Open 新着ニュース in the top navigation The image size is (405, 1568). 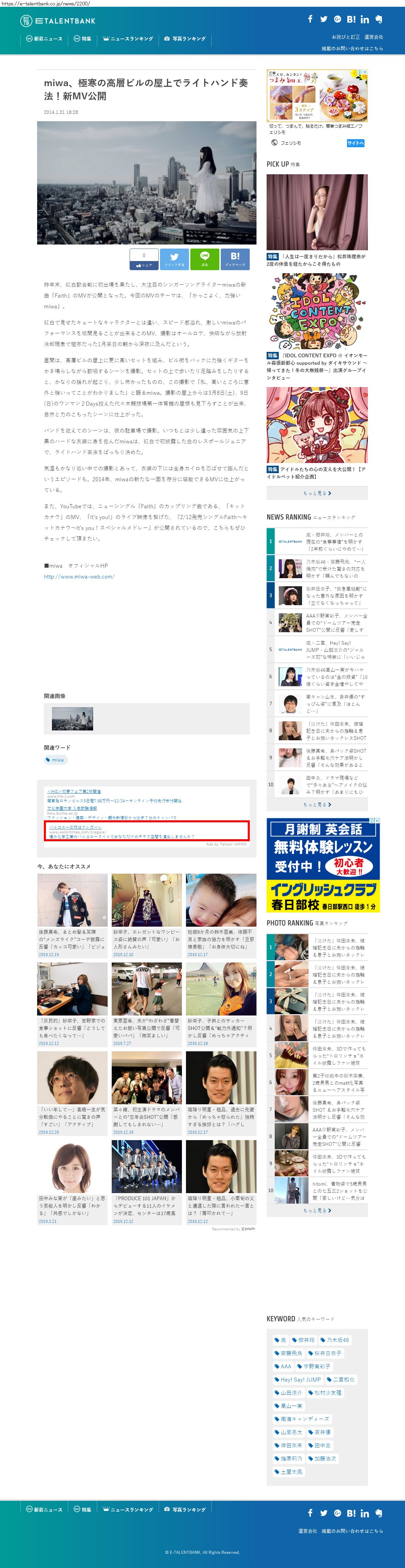coord(45,39)
